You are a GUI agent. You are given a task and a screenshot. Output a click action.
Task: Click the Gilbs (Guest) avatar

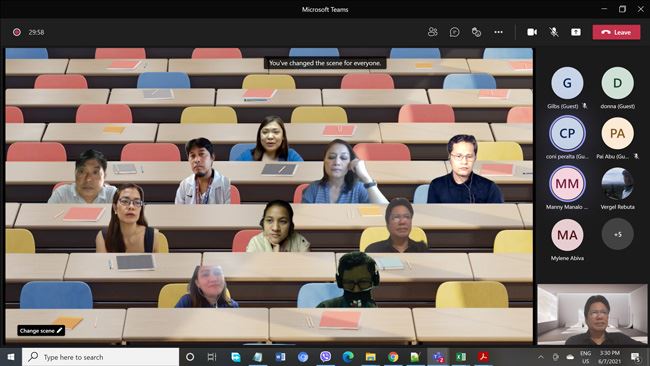(567, 83)
